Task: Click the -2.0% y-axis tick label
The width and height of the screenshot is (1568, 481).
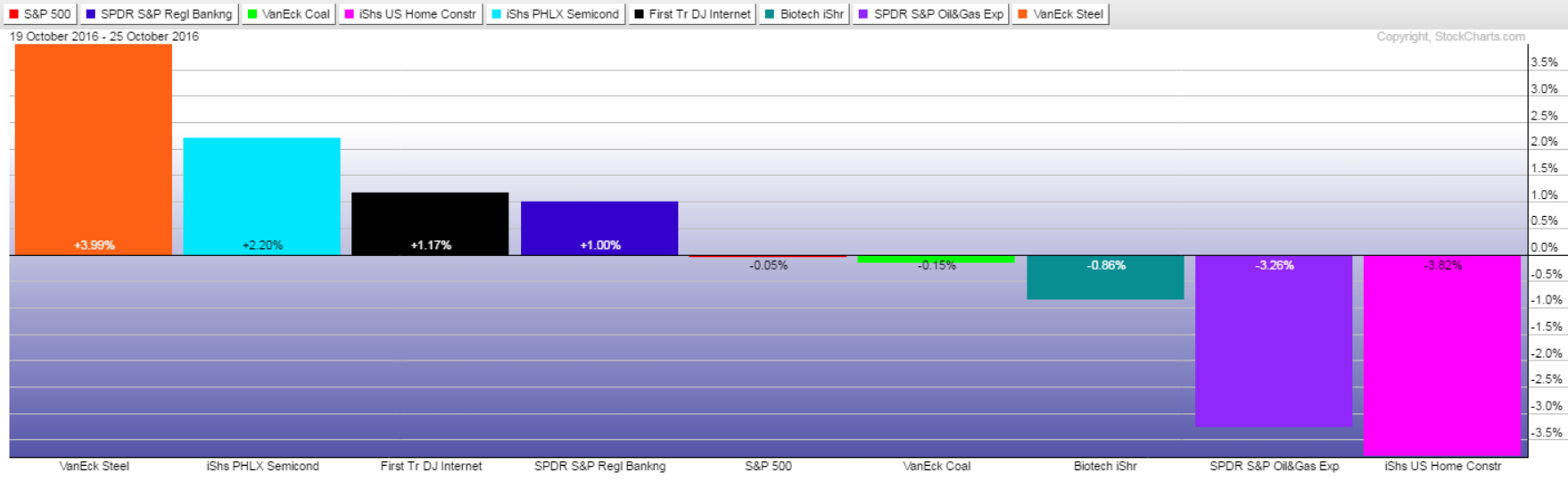Action: pyautogui.click(x=1546, y=353)
